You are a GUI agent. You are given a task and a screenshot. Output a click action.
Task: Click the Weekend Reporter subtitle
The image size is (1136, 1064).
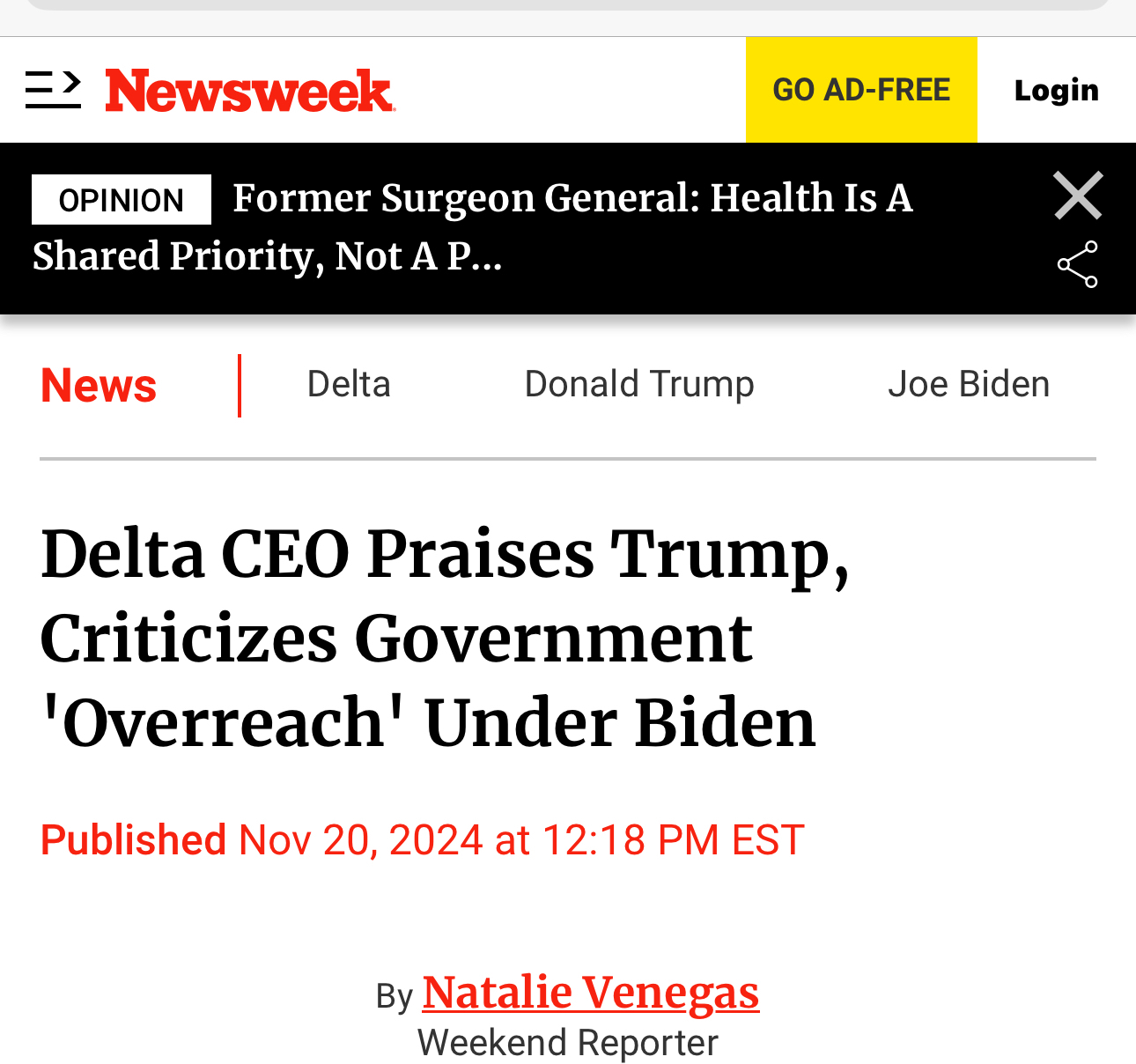click(568, 1043)
